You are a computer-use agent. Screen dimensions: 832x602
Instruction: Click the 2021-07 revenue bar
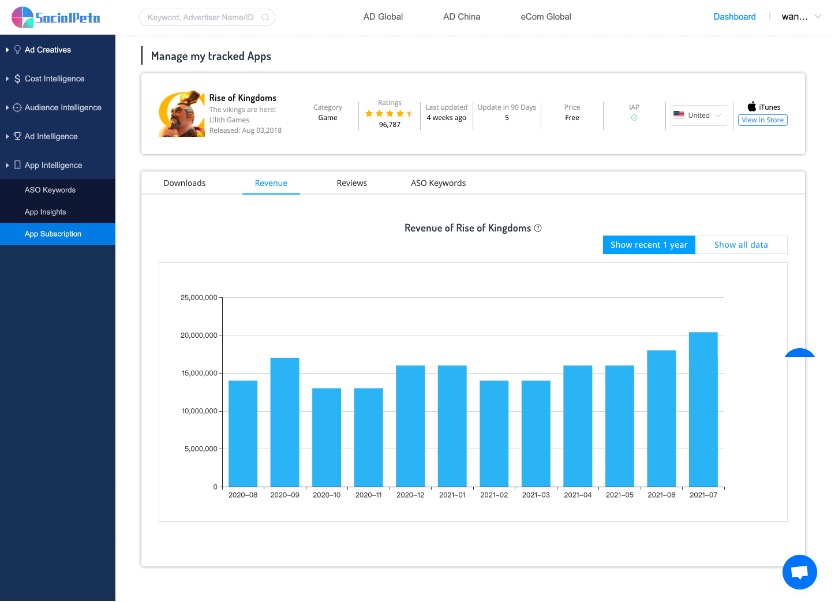coord(703,409)
